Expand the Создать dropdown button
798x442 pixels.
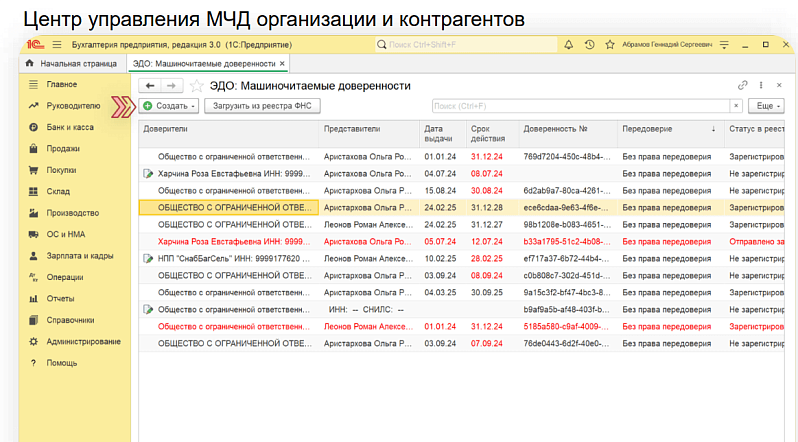169,106
